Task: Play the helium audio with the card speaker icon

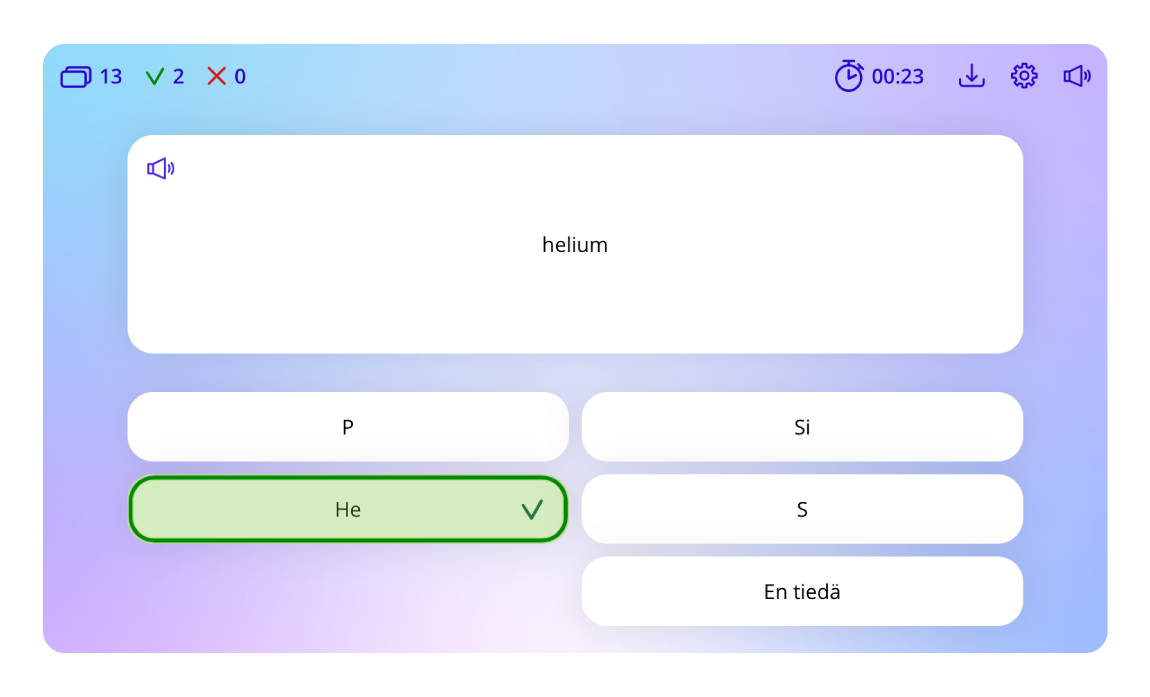Action: [160, 169]
